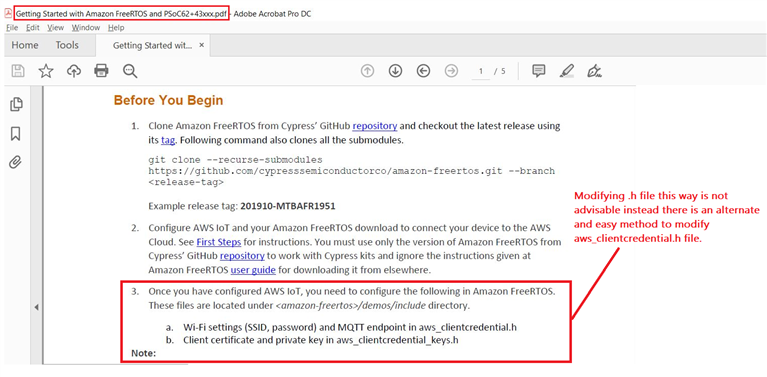Click the next view right-arrow icon

coord(451,71)
